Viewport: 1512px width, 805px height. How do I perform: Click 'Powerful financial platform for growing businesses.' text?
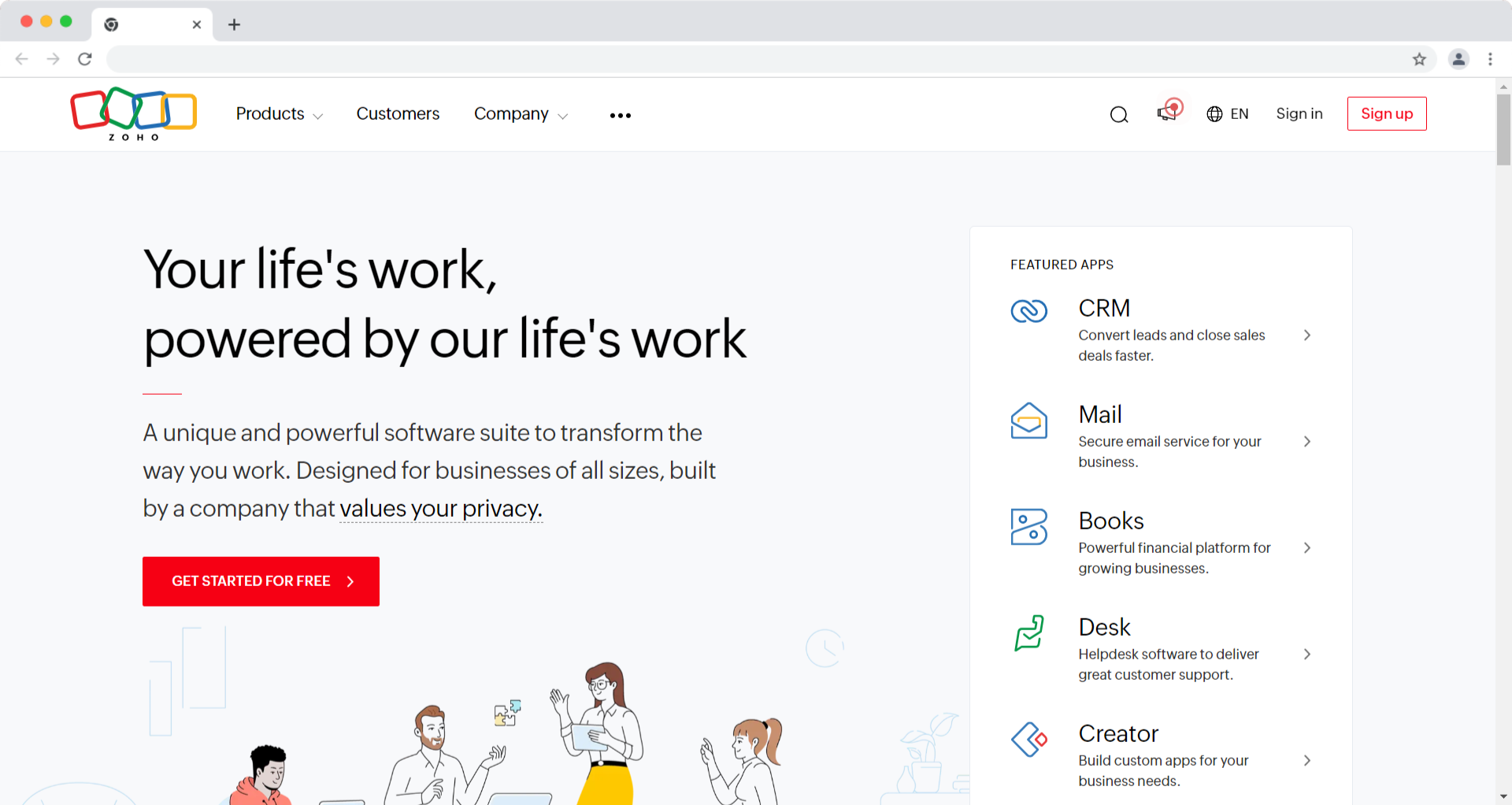[x=1174, y=558]
